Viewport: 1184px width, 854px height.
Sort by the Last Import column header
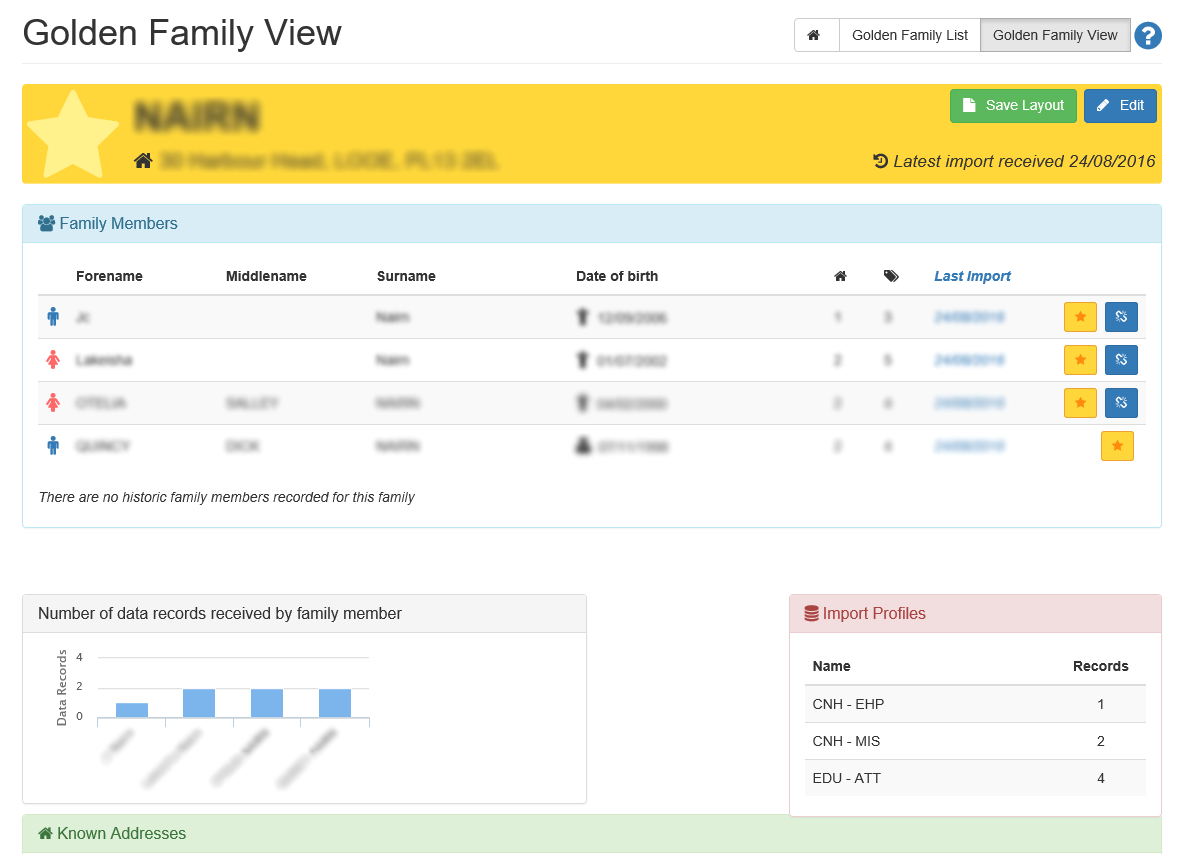click(972, 276)
